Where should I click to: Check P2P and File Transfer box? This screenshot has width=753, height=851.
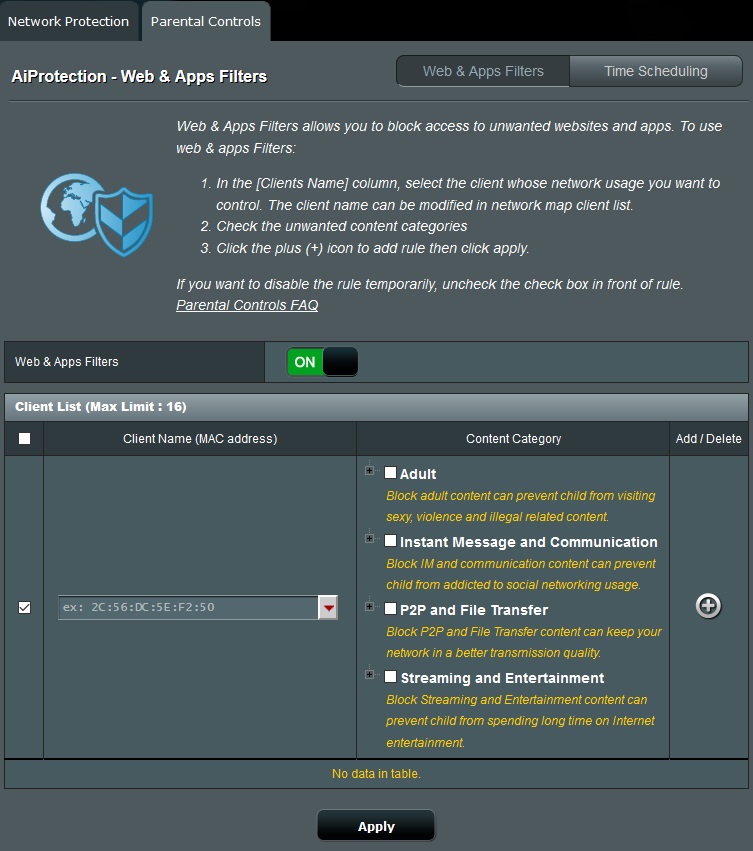point(390,608)
